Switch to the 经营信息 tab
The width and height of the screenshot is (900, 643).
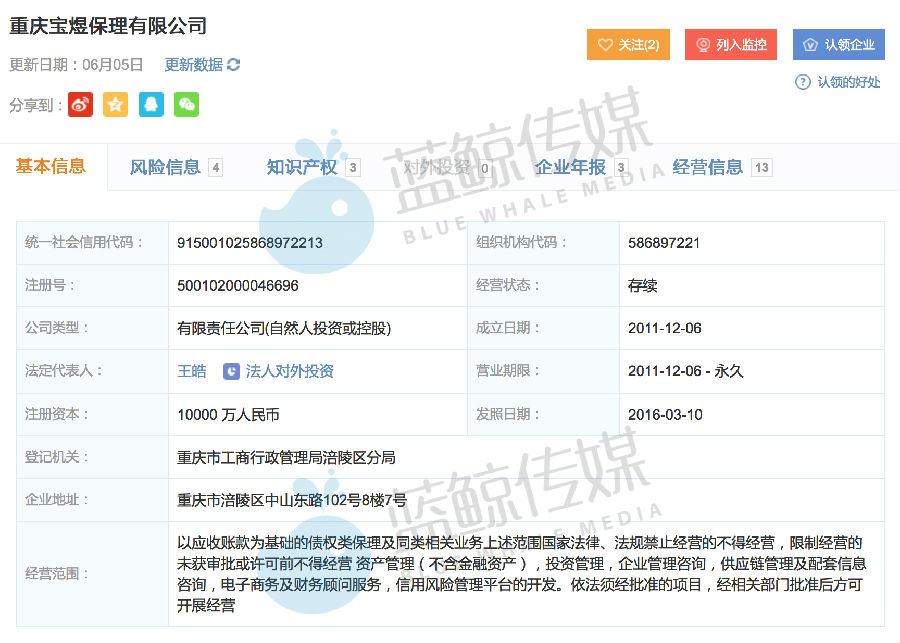708,168
